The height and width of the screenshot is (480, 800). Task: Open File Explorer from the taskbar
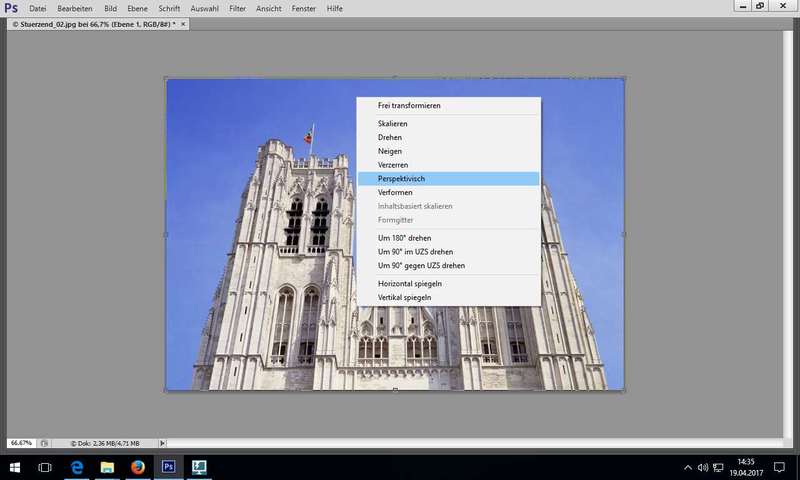pos(107,467)
